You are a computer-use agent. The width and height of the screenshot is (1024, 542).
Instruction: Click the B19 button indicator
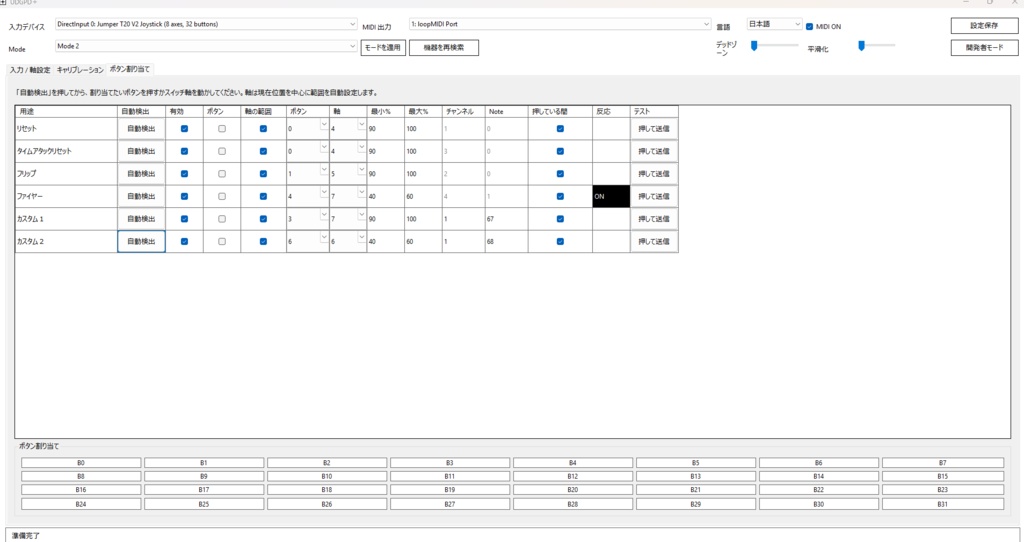[x=450, y=490]
